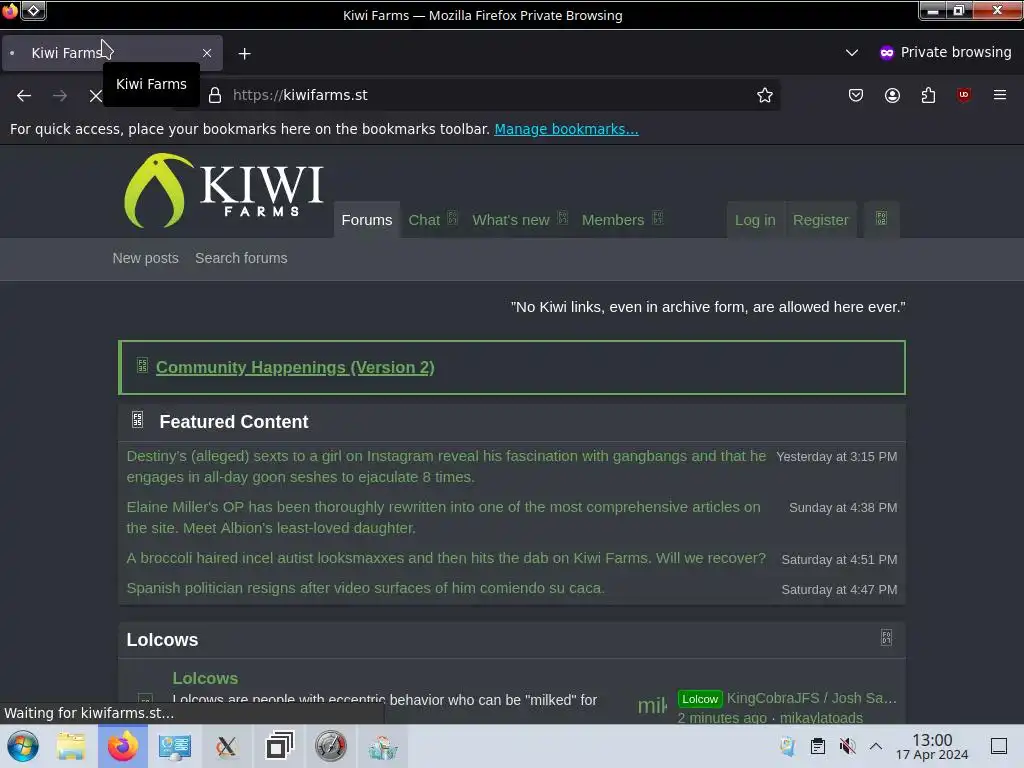Image resolution: width=1024 pixels, height=768 pixels.
Task: Click the Yesterday at 3:15 PM timestamp
Action: (x=837, y=457)
